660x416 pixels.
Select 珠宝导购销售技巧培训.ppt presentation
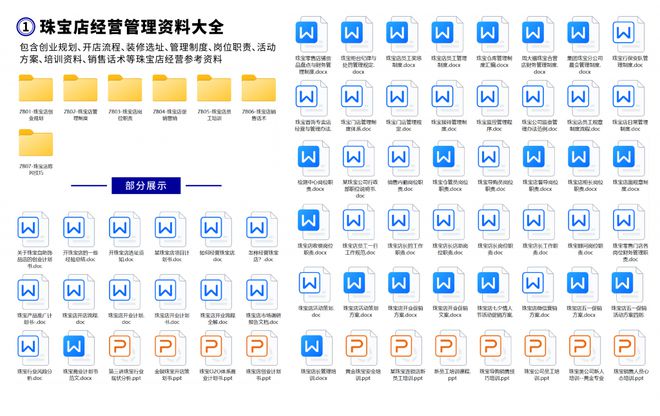click(495, 349)
